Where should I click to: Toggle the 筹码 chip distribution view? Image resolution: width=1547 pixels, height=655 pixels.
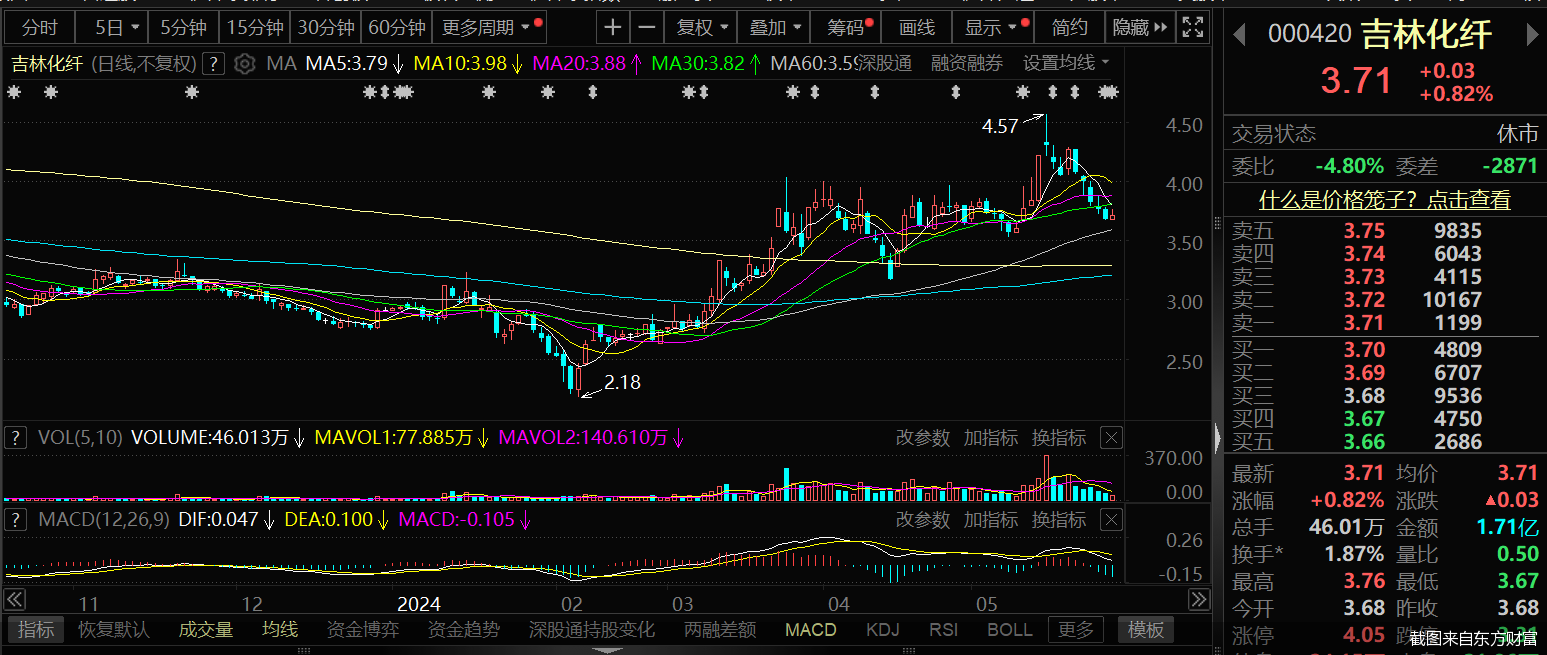(x=845, y=27)
